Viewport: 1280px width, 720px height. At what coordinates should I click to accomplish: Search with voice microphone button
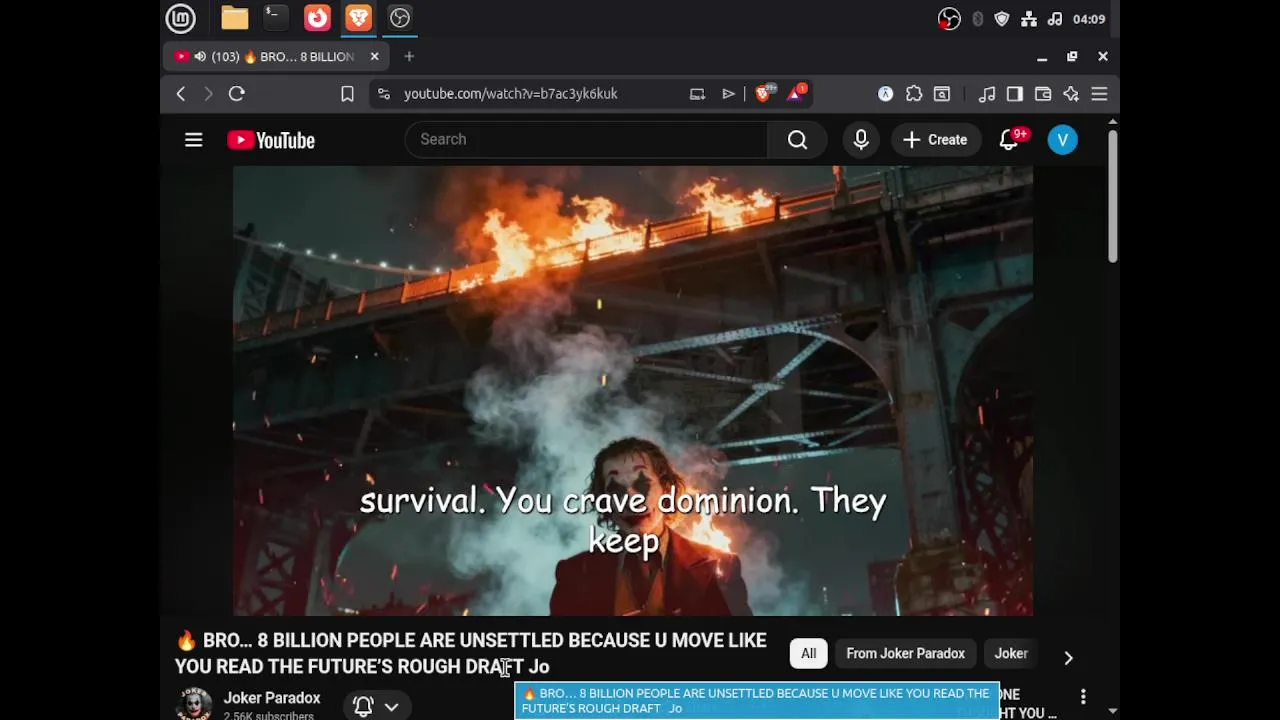coord(861,140)
